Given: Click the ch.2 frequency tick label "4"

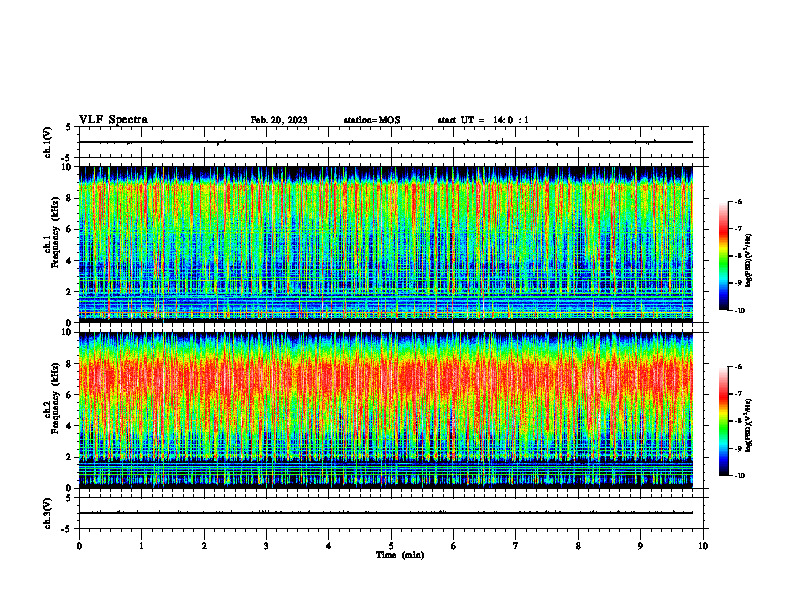Looking at the screenshot, I should [x=70, y=426].
